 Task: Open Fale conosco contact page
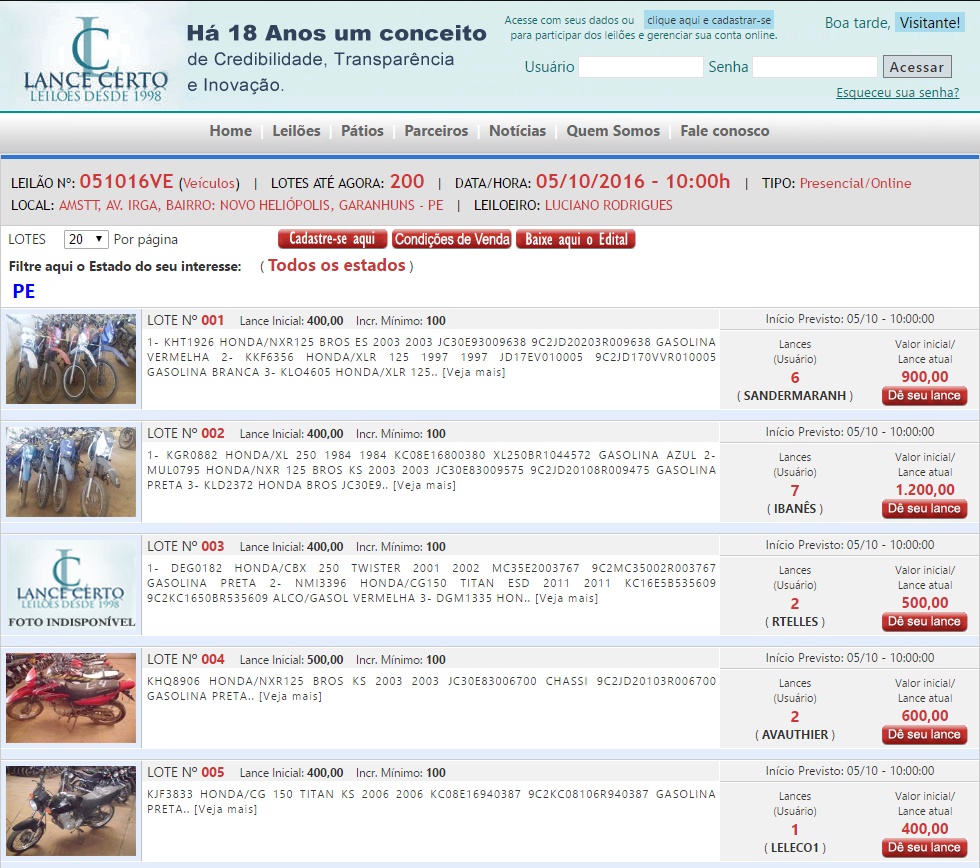tap(725, 131)
